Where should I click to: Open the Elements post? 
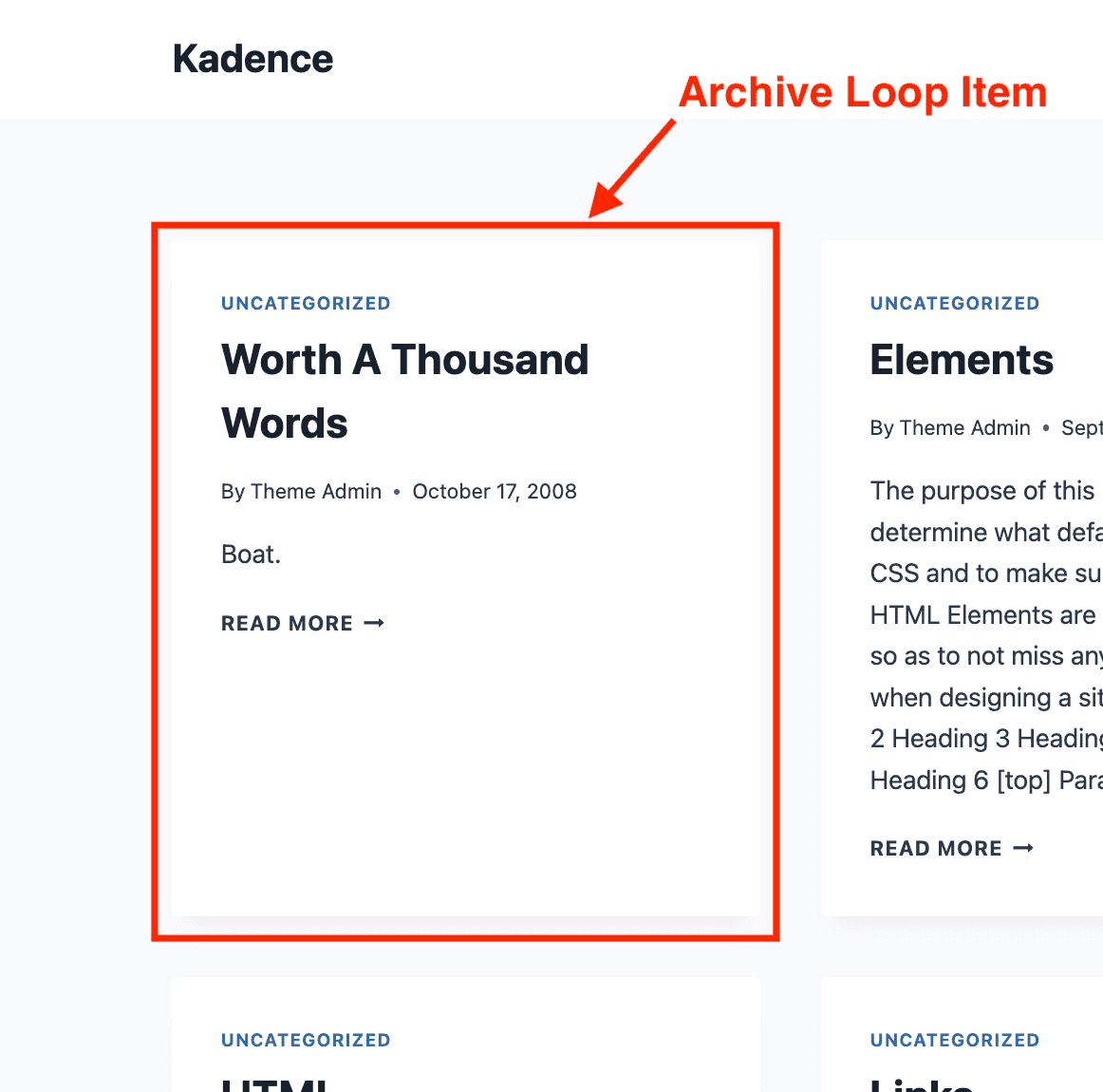click(x=962, y=360)
